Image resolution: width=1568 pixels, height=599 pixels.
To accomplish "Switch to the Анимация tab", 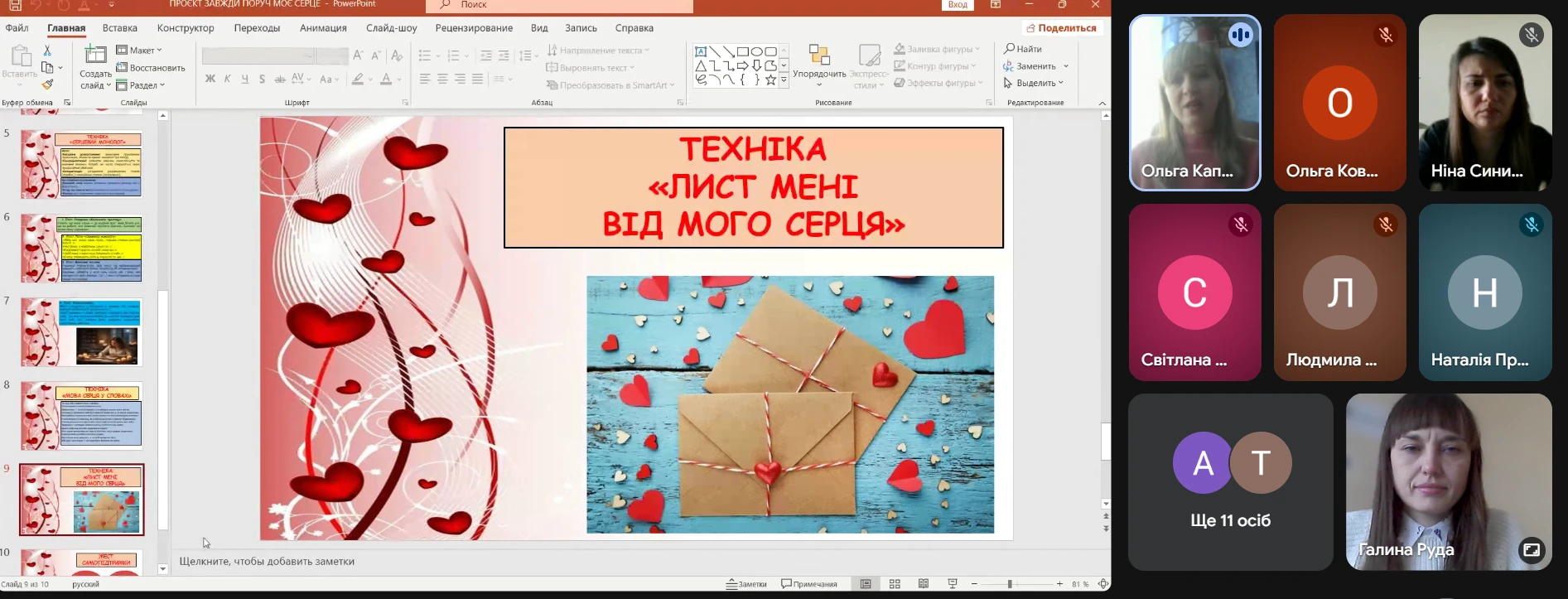I will pos(323,28).
